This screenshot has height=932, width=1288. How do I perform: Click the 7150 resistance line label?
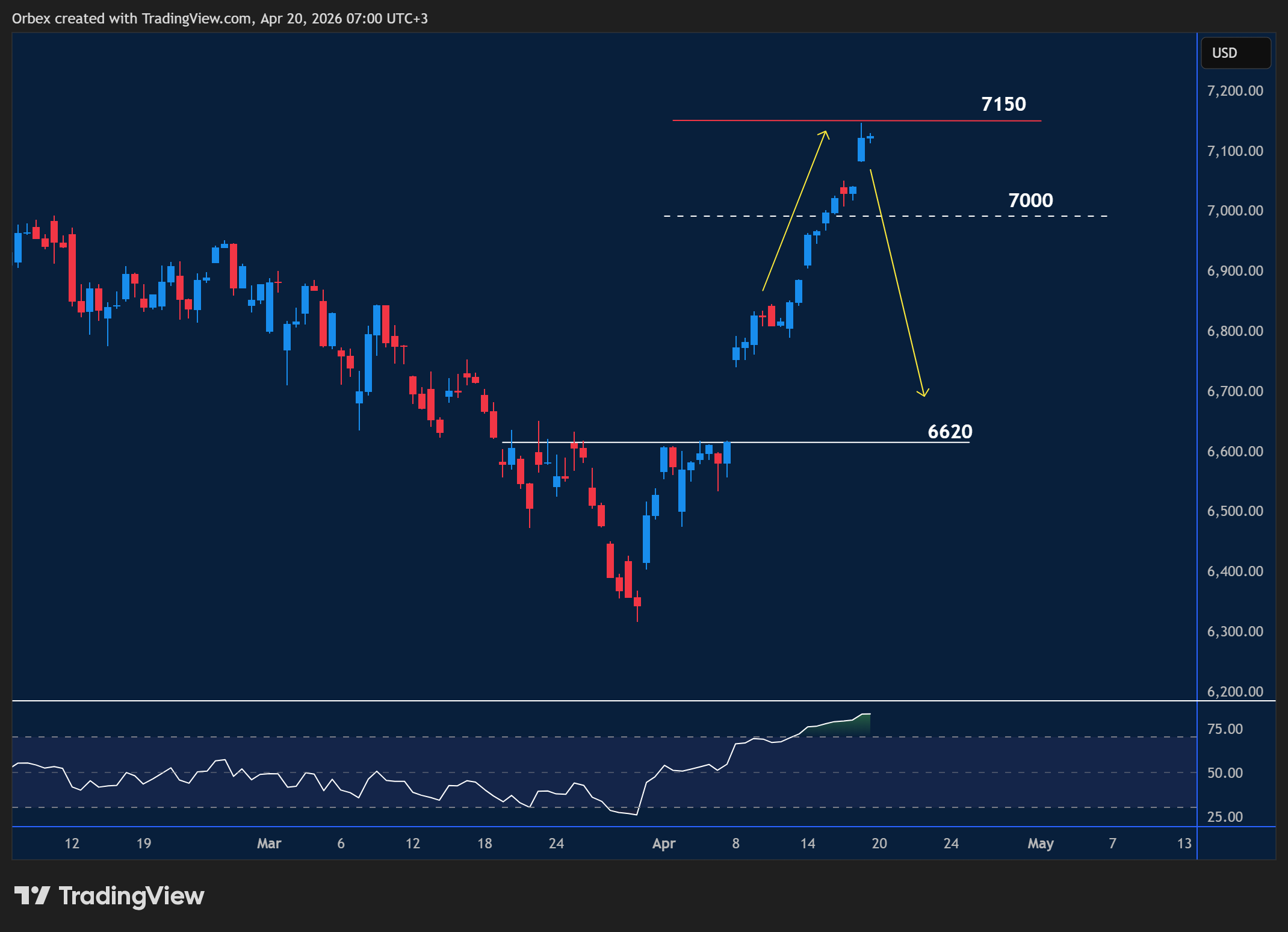tap(1003, 104)
